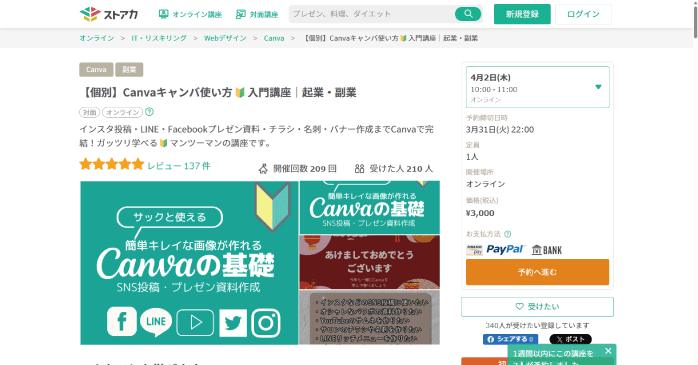Open the オンライン講座 menu
This screenshot has height=365, width=698.
tap(190, 14)
